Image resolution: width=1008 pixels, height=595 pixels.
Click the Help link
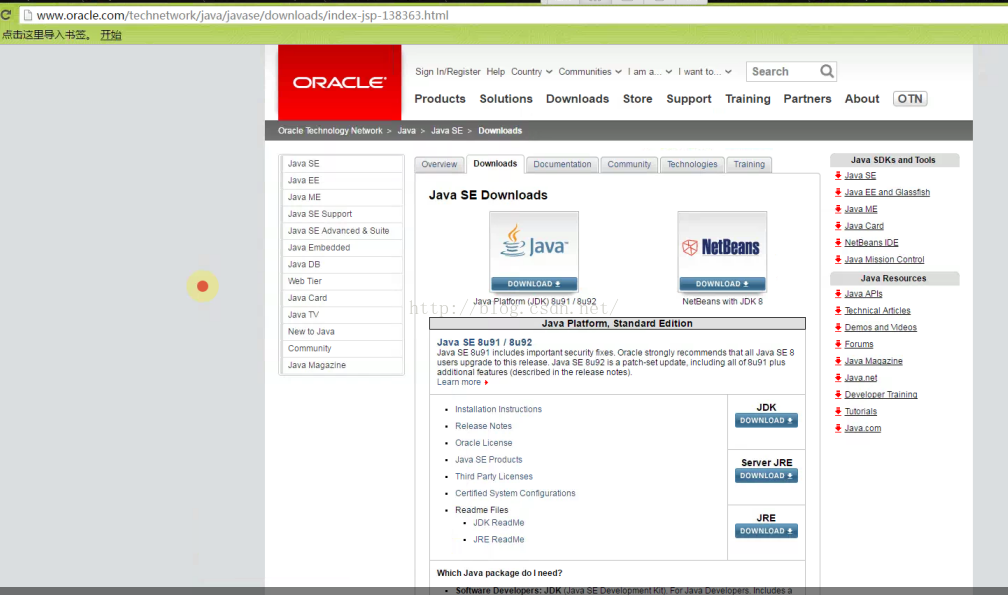tap(496, 71)
